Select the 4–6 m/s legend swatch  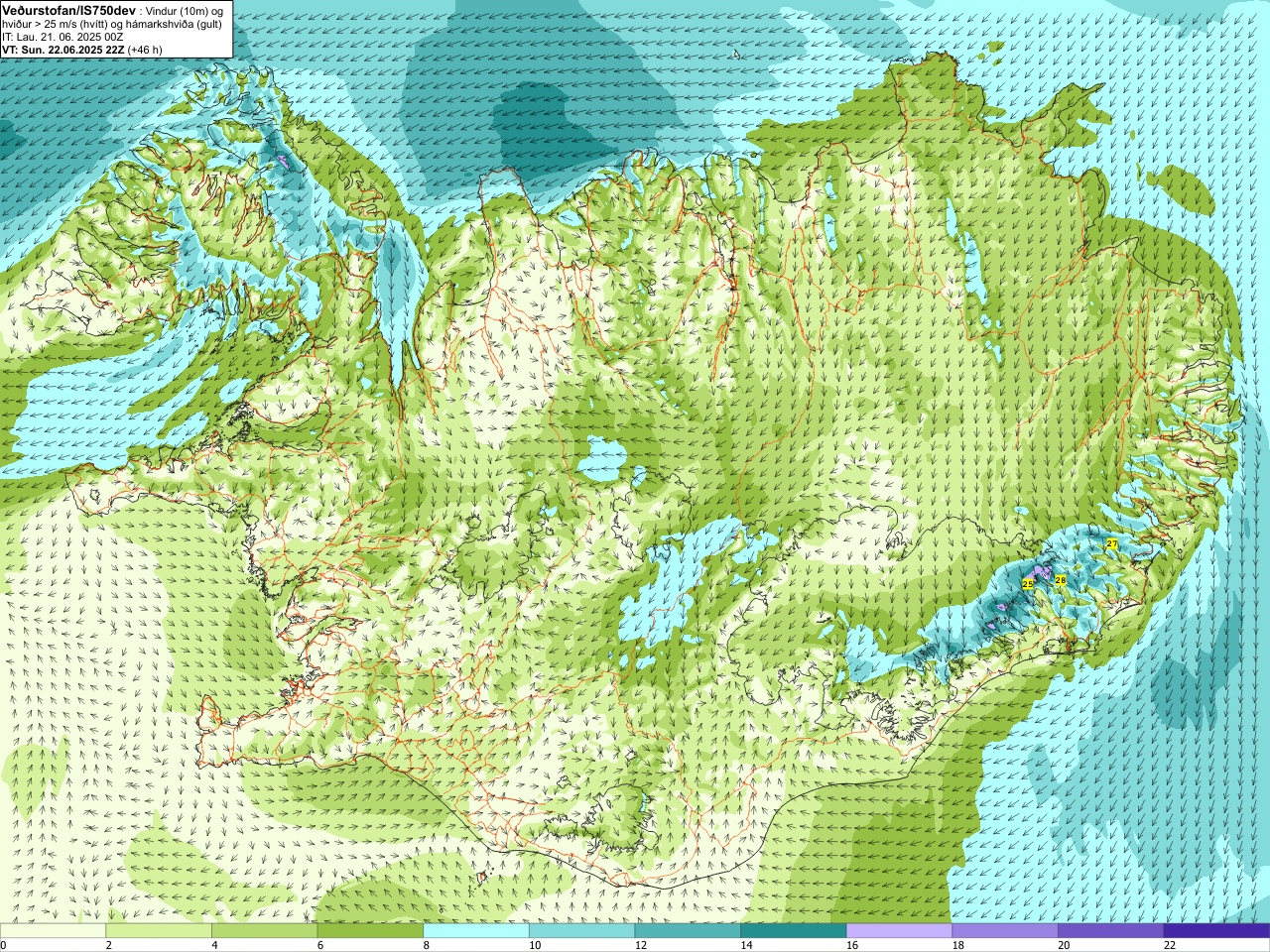pos(264,931)
